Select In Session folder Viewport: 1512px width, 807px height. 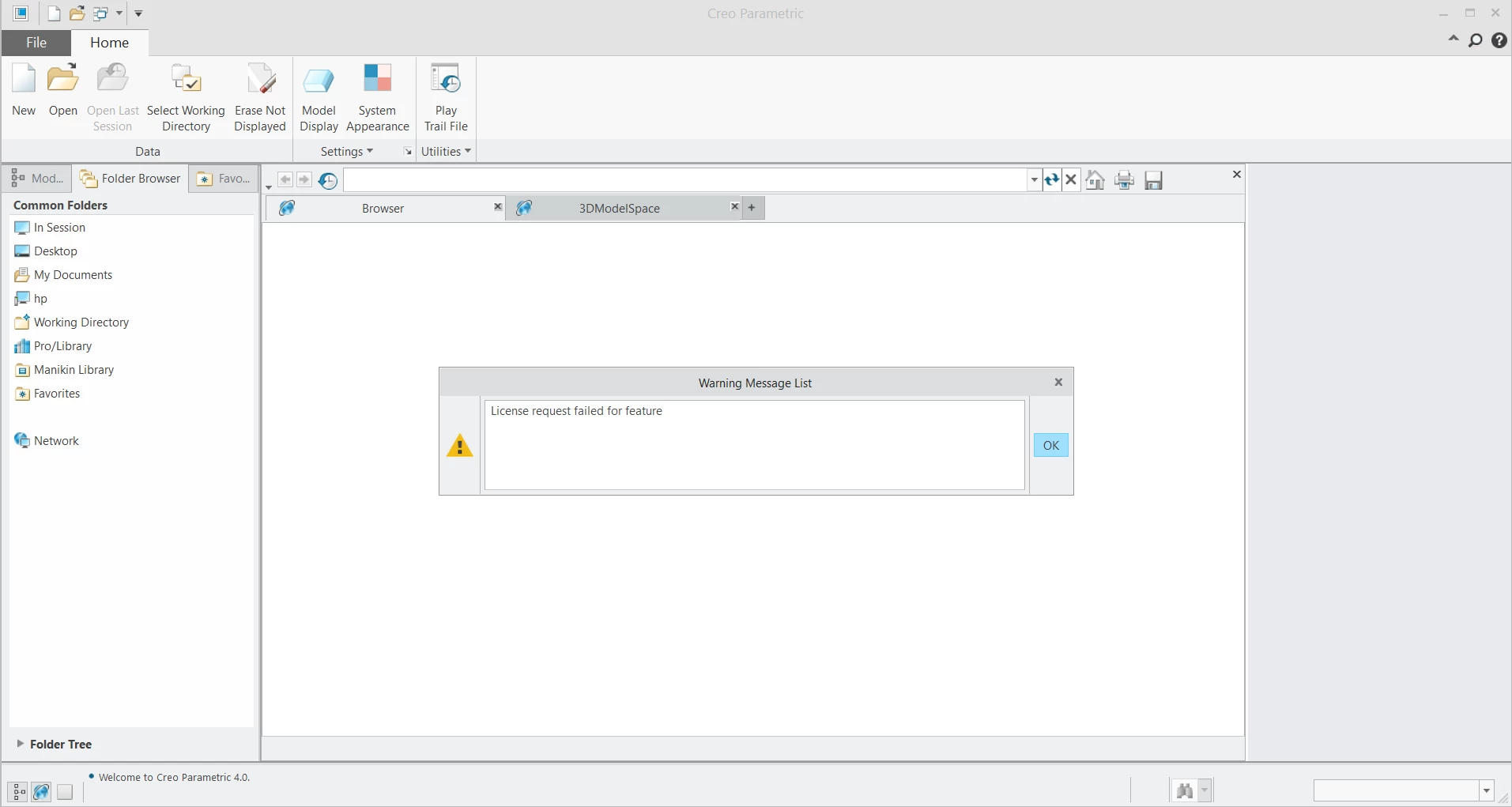coord(51,228)
